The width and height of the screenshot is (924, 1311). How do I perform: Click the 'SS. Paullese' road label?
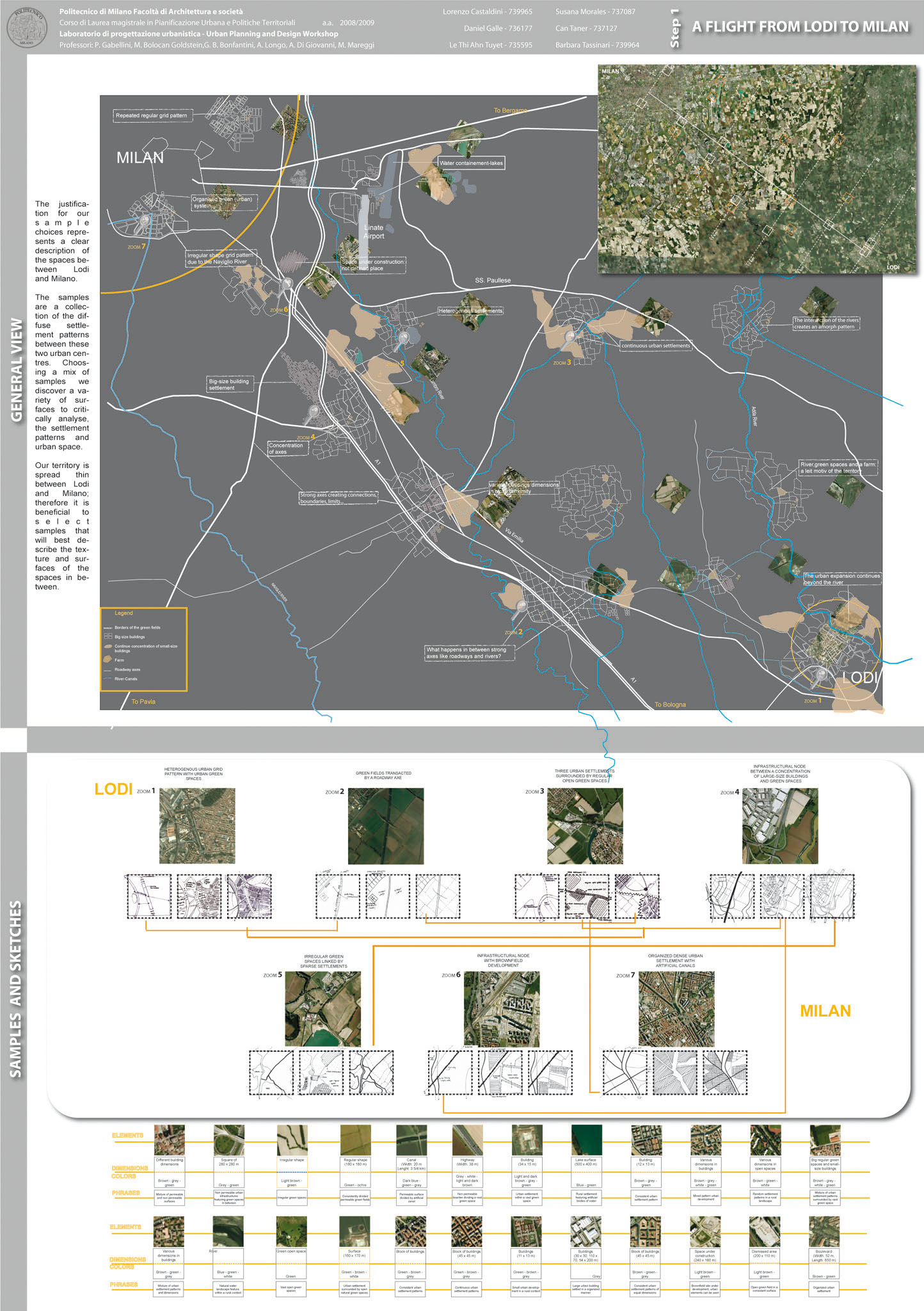coord(493,280)
